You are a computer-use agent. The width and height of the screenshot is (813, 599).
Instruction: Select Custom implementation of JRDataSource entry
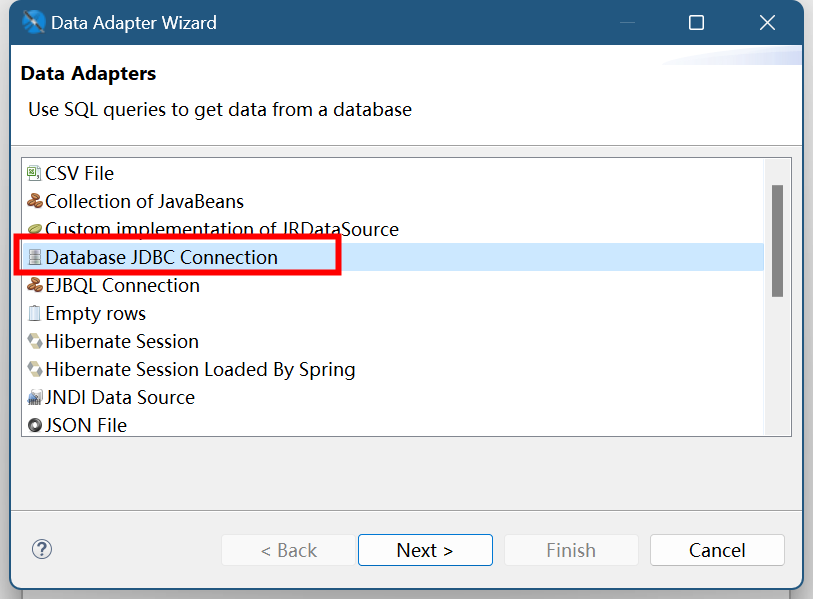221,229
